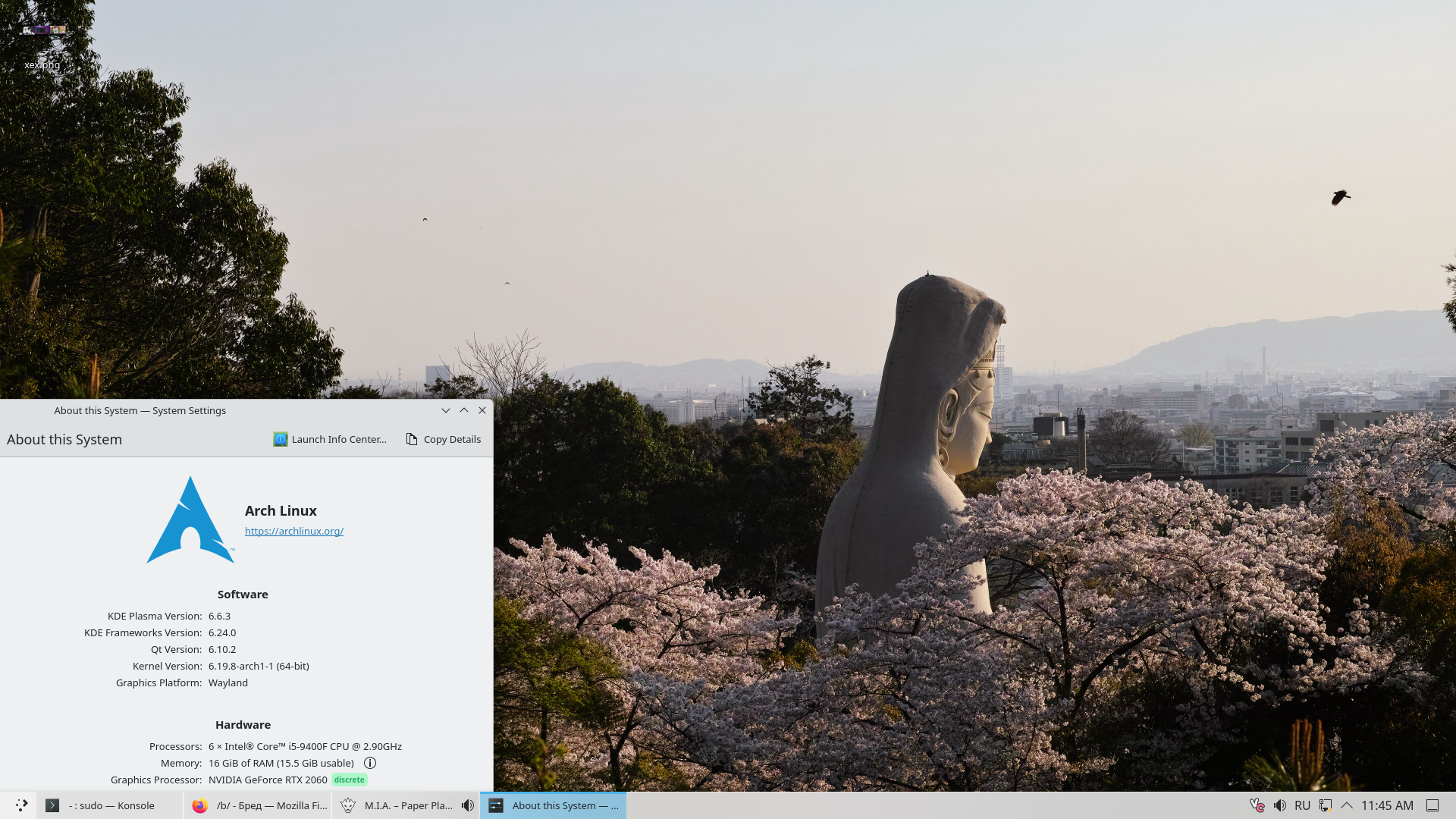Click the Vesktop tray icon
The width and height of the screenshot is (1456, 819).
pyautogui.click(x=1257, y=805)
